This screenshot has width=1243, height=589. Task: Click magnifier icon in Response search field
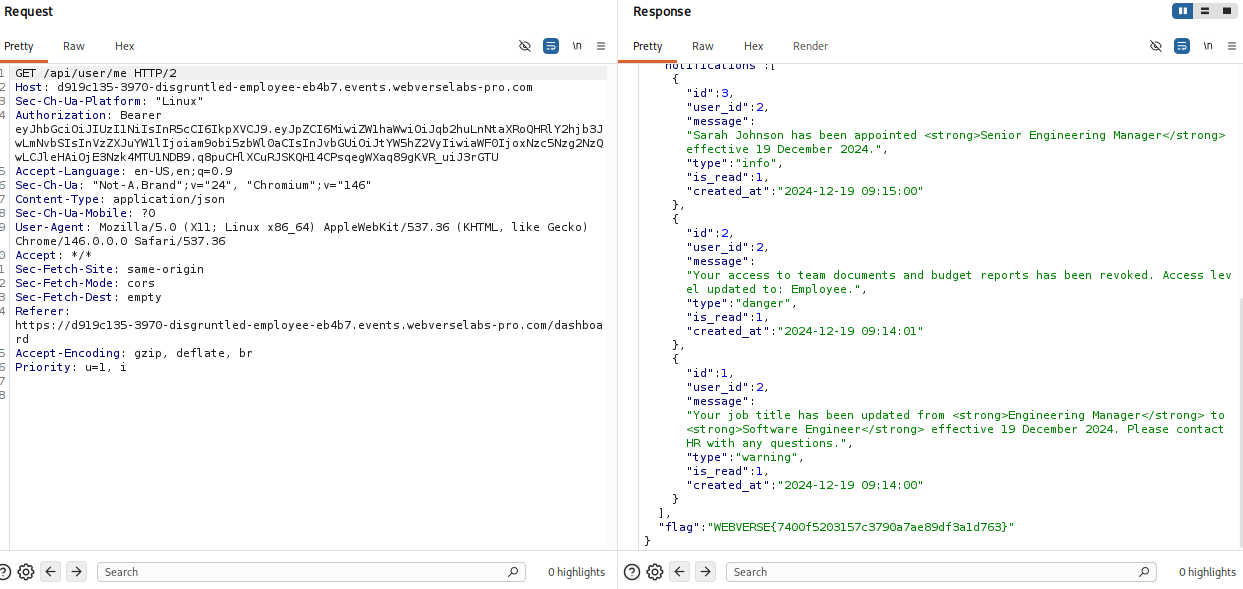coord(1142,572)
